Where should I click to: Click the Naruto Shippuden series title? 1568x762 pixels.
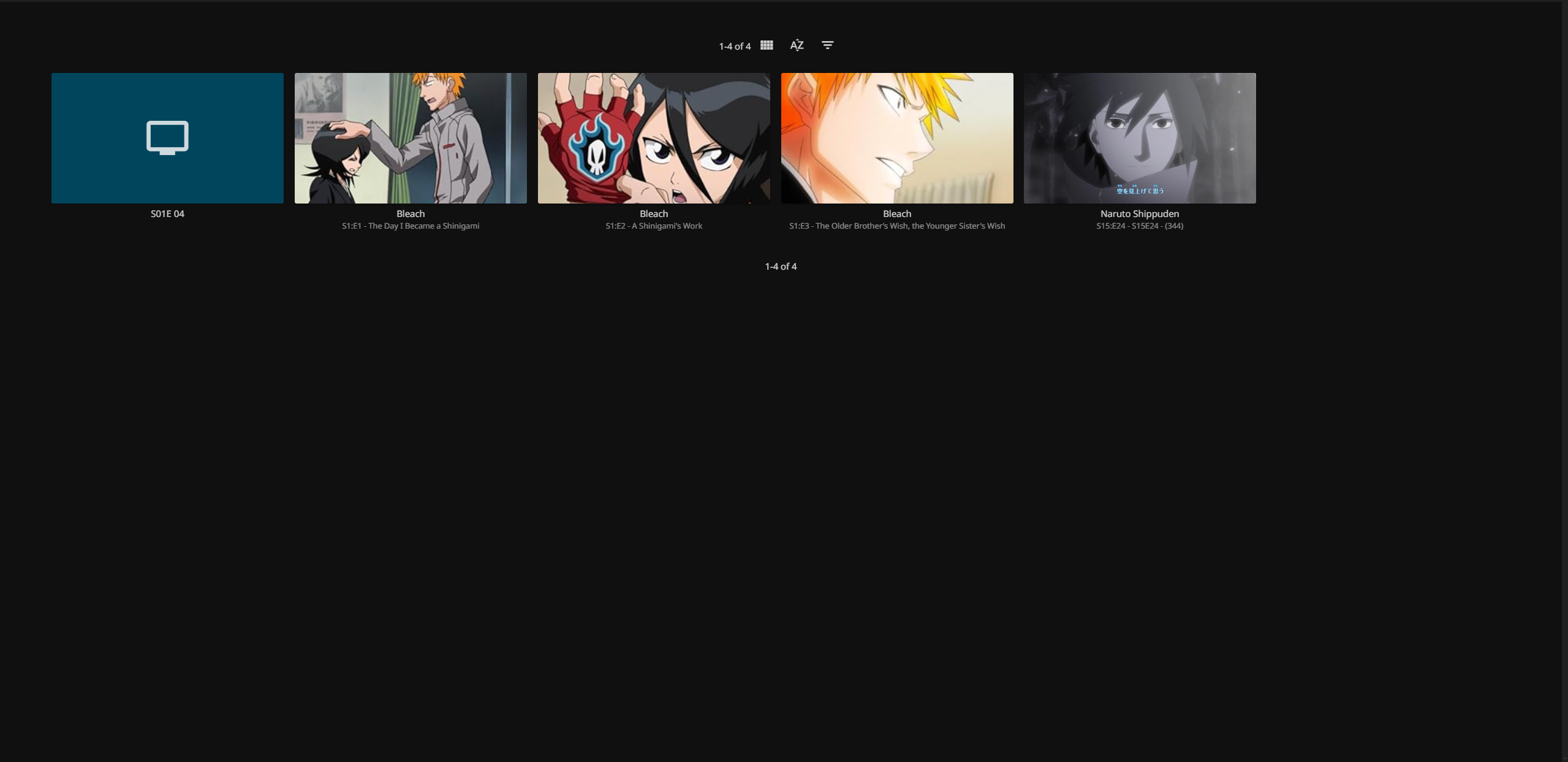(1140, 214)
